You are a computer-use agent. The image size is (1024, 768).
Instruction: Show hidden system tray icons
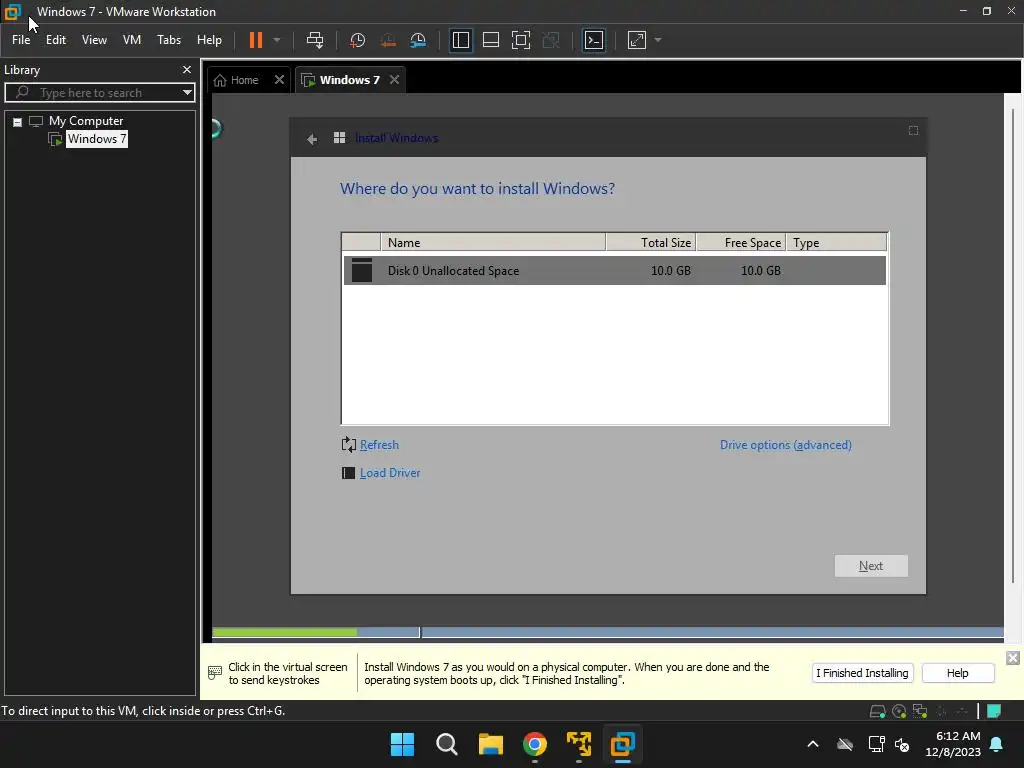coord(812,744)
